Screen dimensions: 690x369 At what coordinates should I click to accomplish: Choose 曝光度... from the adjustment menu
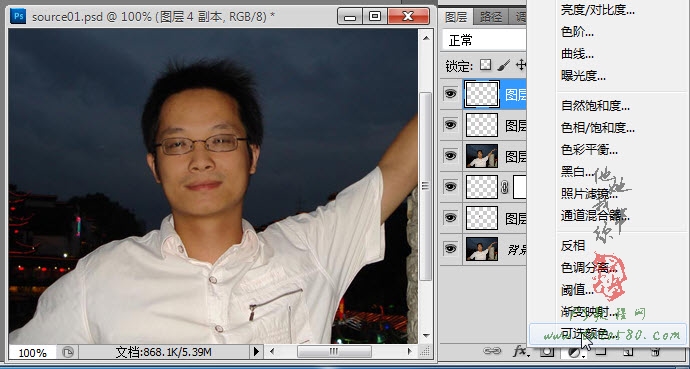tap(583, 76)
